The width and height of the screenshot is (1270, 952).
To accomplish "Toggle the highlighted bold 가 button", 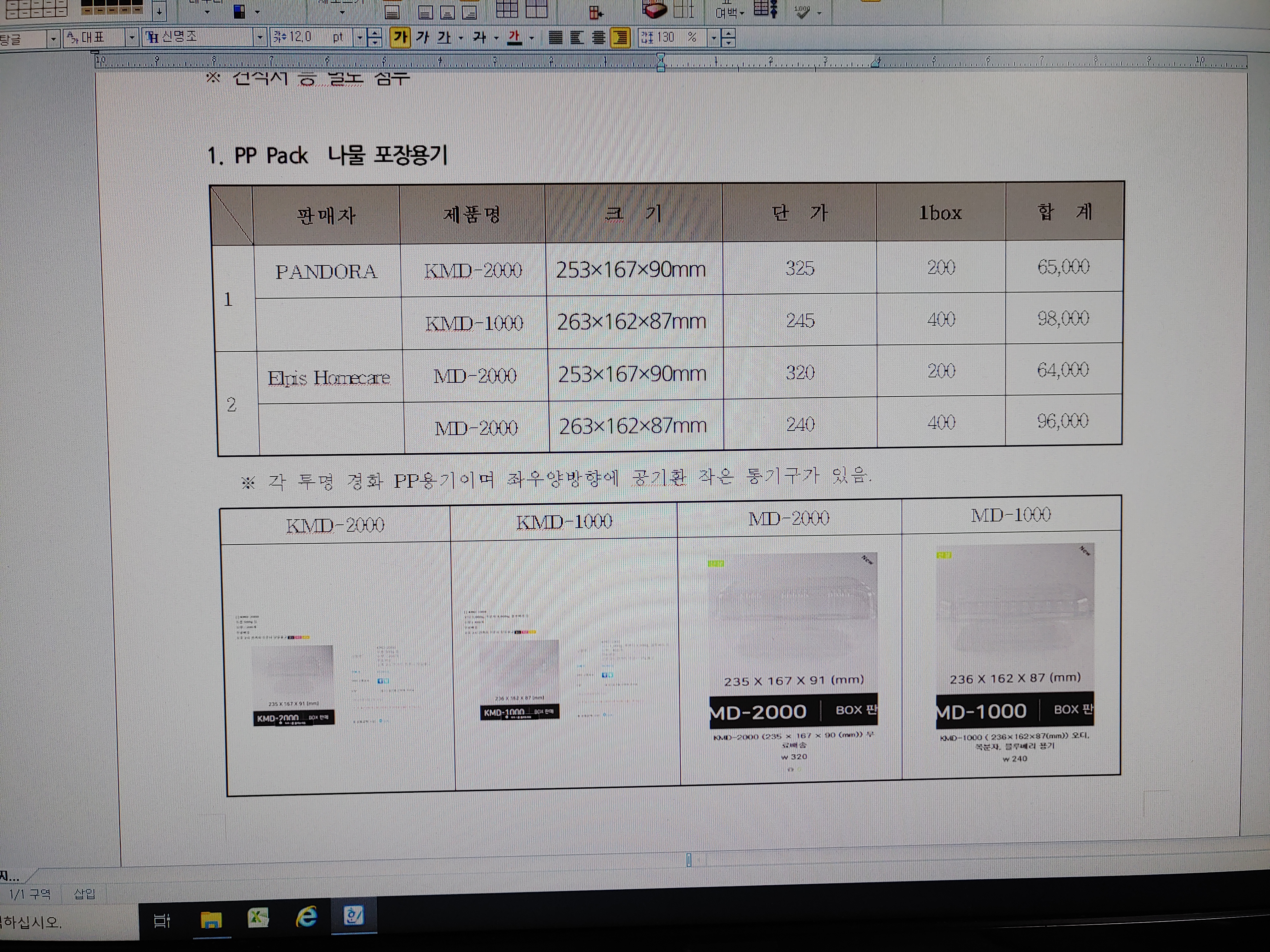I will [x=400, y=38].
